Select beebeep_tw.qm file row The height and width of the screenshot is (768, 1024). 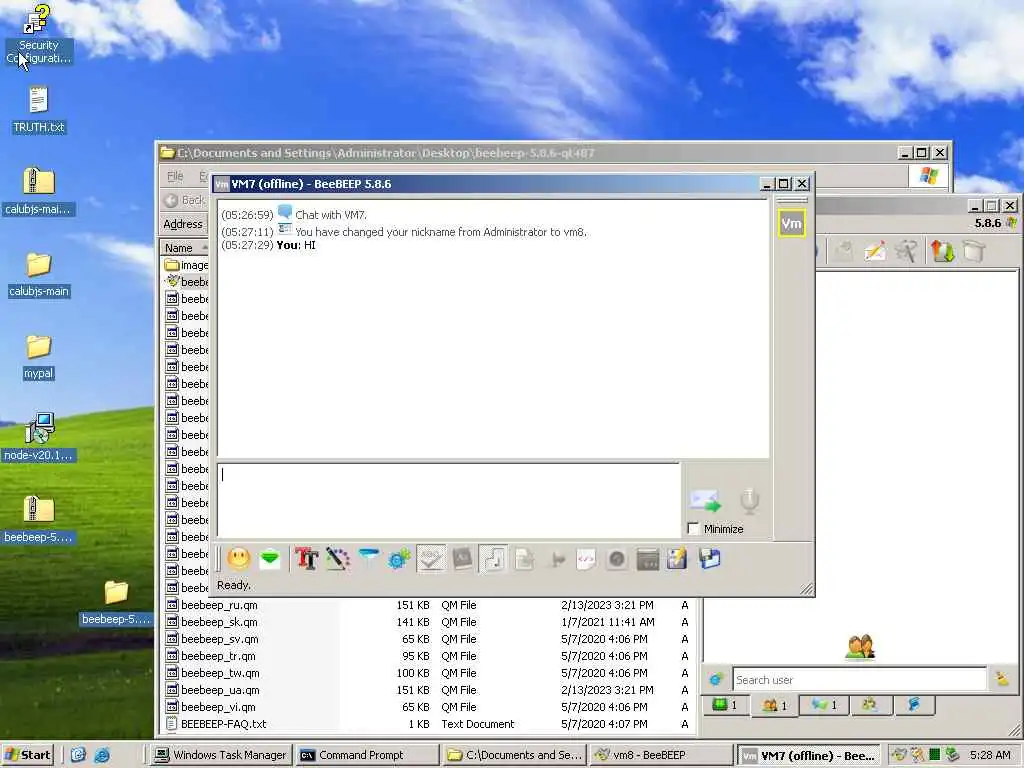(428, 673)
